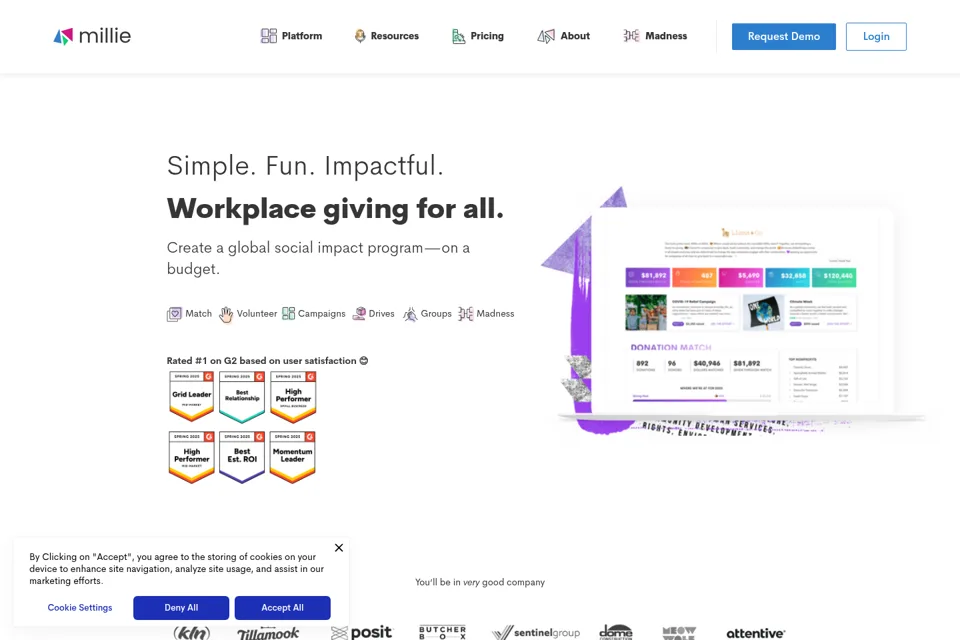The width and height of the screenshot is (960, 640).
Task: Click 'Workplace giving for all.' headline
Action: 335,209
